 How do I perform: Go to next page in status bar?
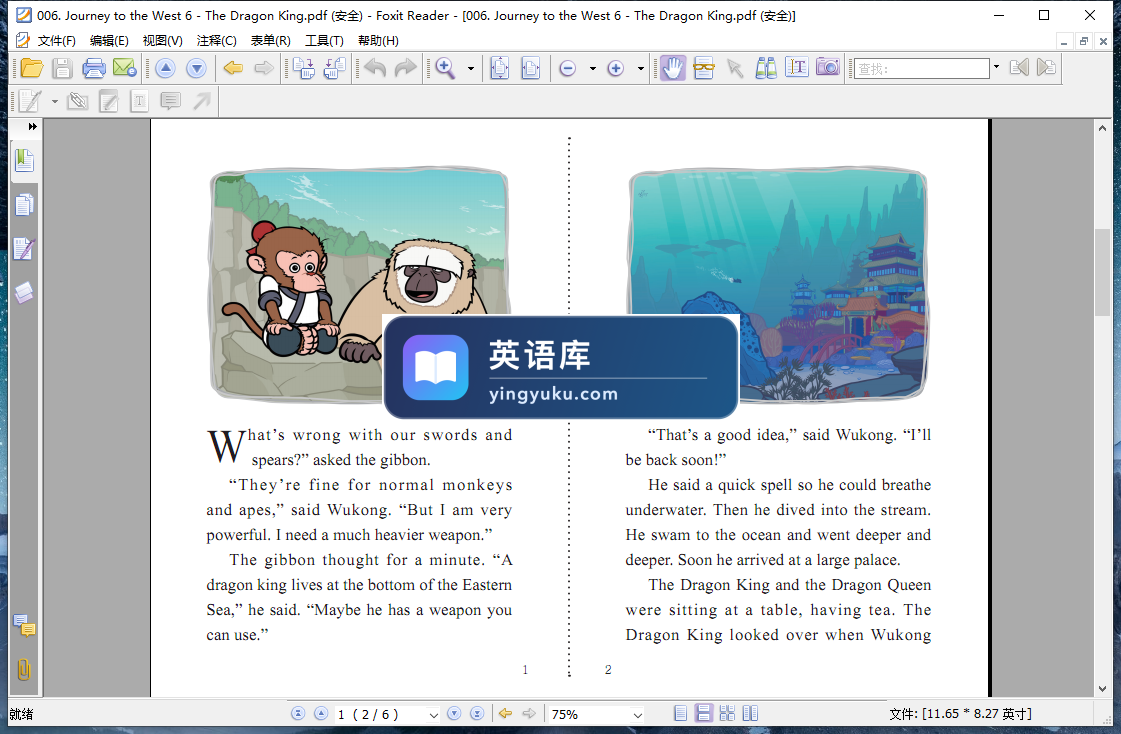(x=454, y=713)
